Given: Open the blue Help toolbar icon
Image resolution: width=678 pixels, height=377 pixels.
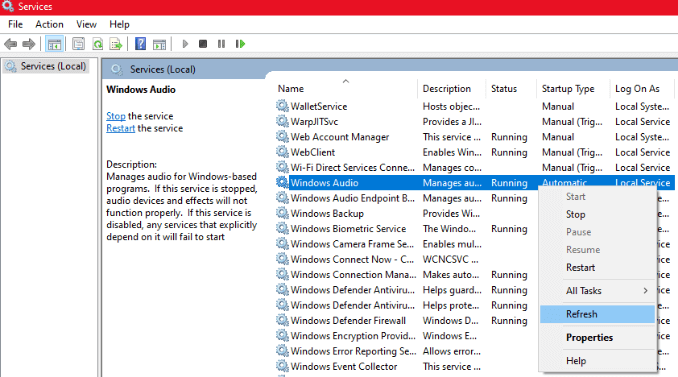Looking at the screenshot, I should [x=141, y=44].
